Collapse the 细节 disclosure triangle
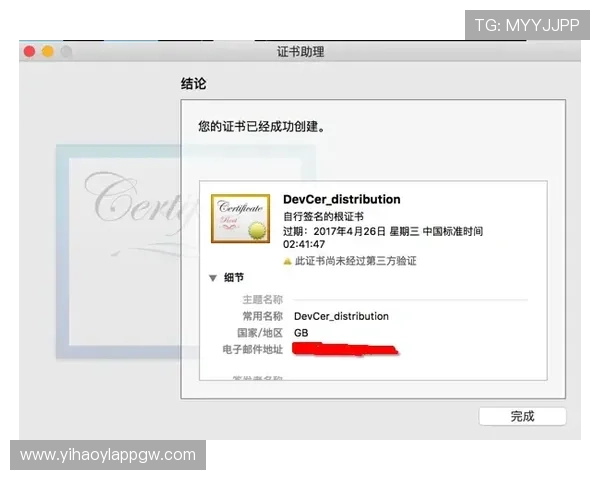This screenshot has height=480, width=600. 213,278
